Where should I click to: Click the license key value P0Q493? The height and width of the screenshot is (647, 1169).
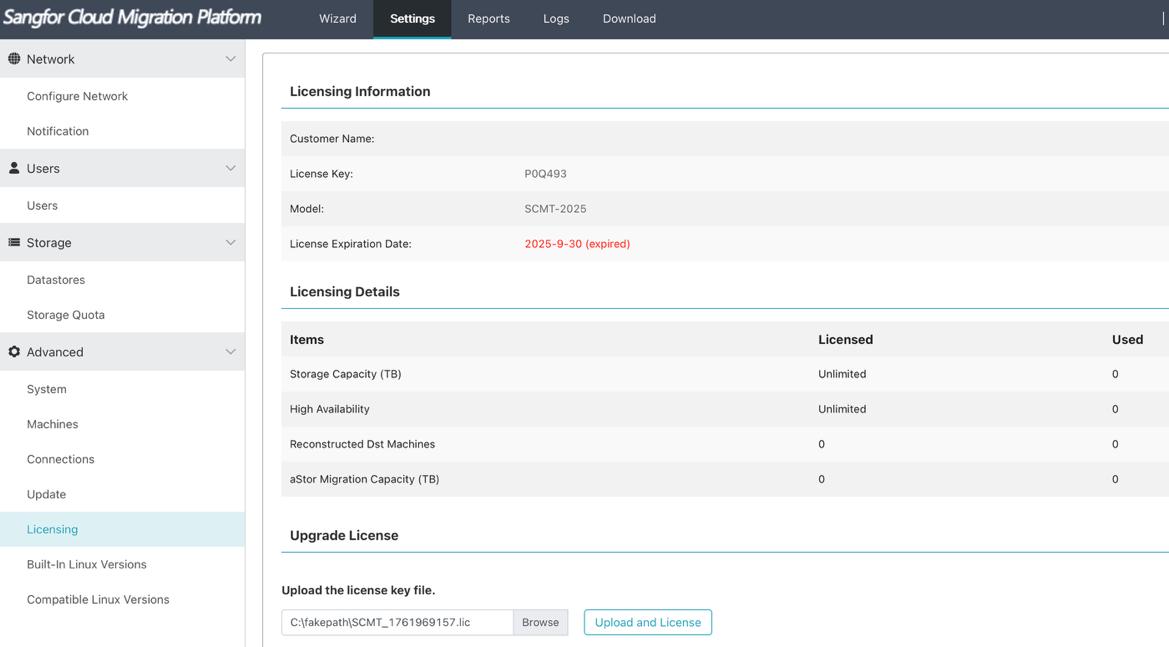pyautogui.click(x=545, y=174)
